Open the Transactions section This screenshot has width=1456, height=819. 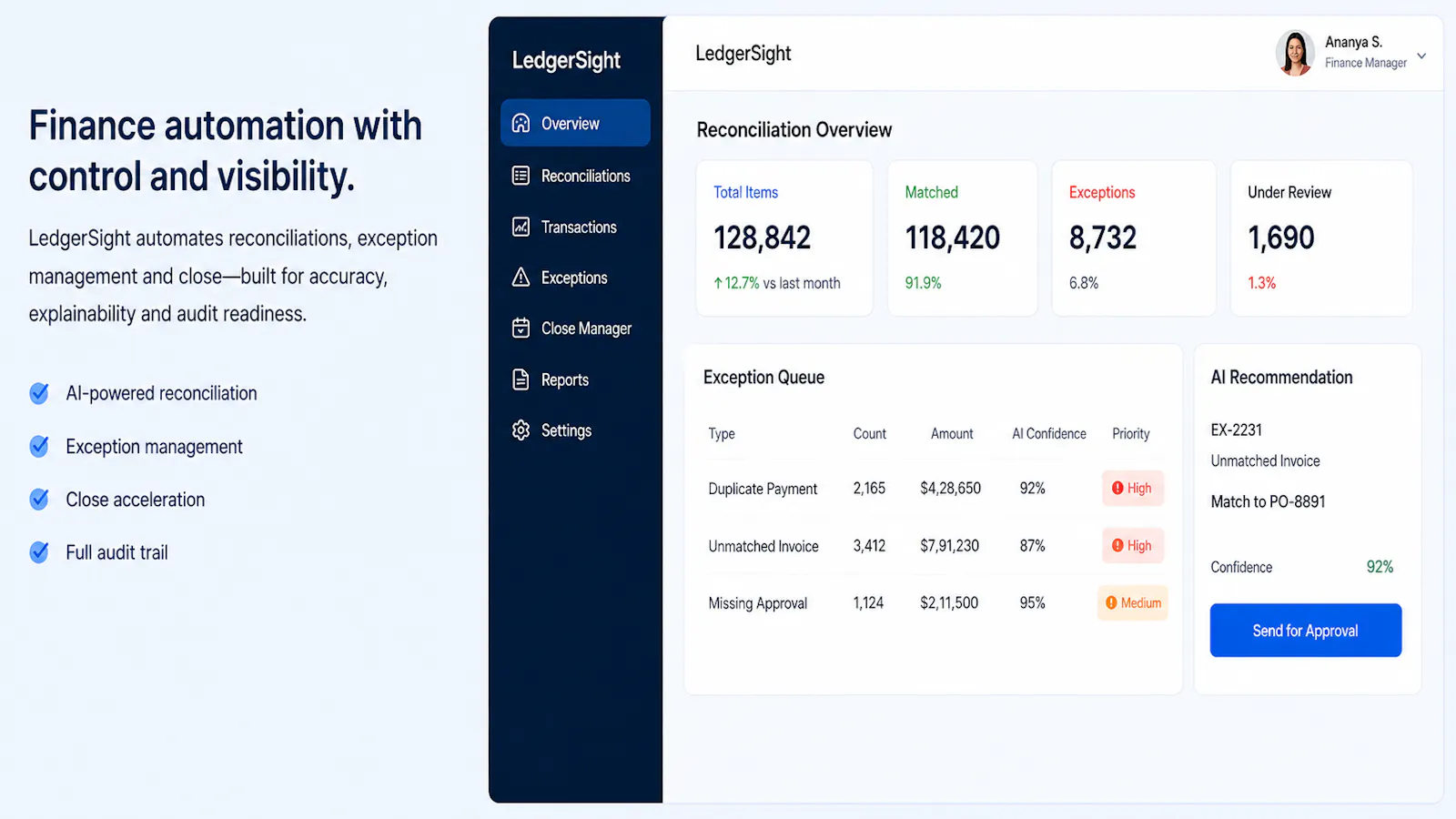click(x=564, y=227)
